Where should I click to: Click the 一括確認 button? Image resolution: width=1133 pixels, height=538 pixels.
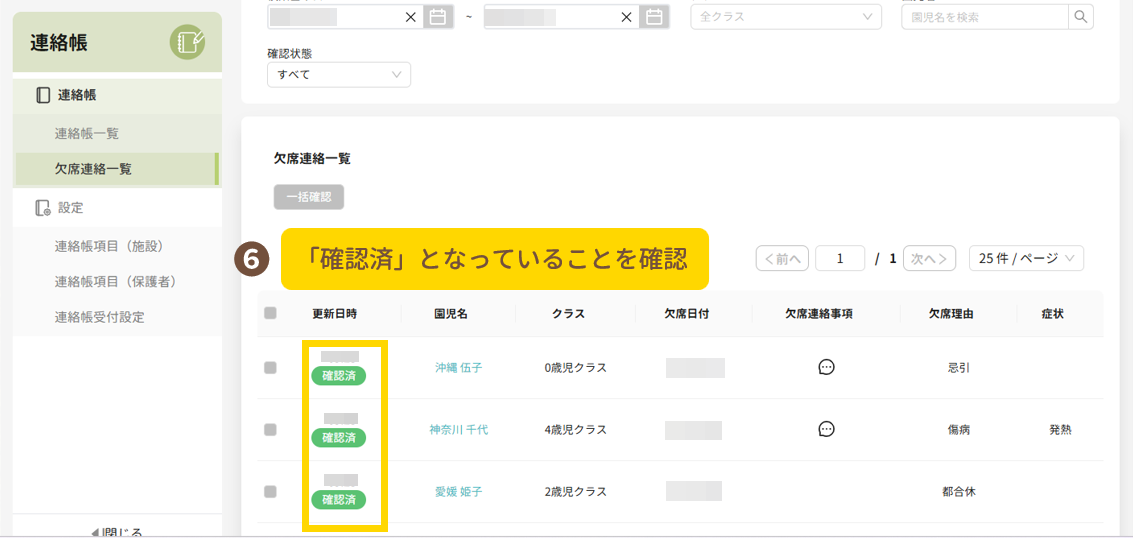click(309, 197)
